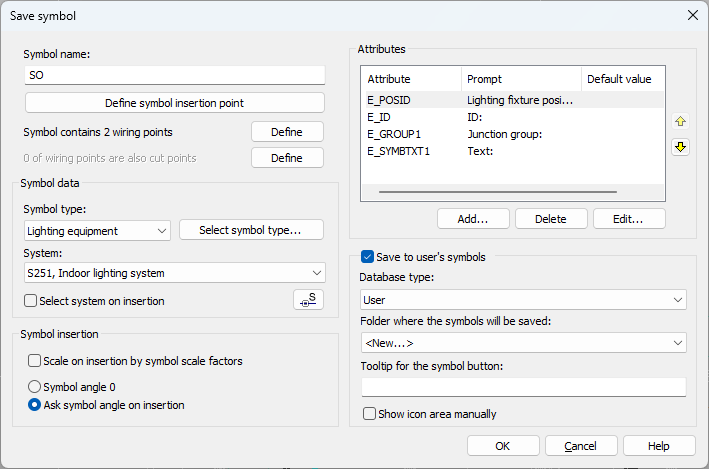Click the move attribute up arrow icon
709x469 pixels.
tap(680, 121)
